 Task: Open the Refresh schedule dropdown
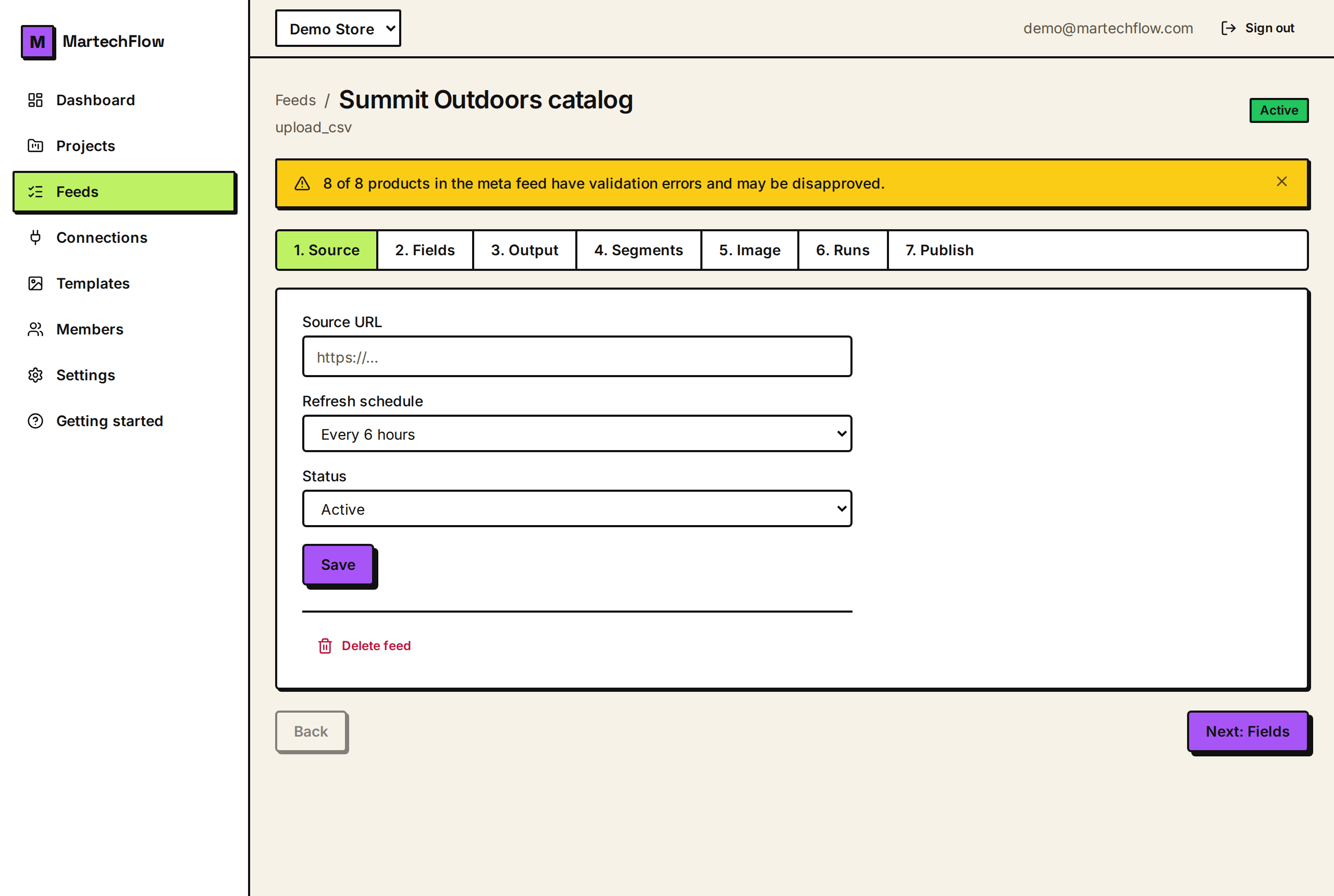tap(577, 434)
